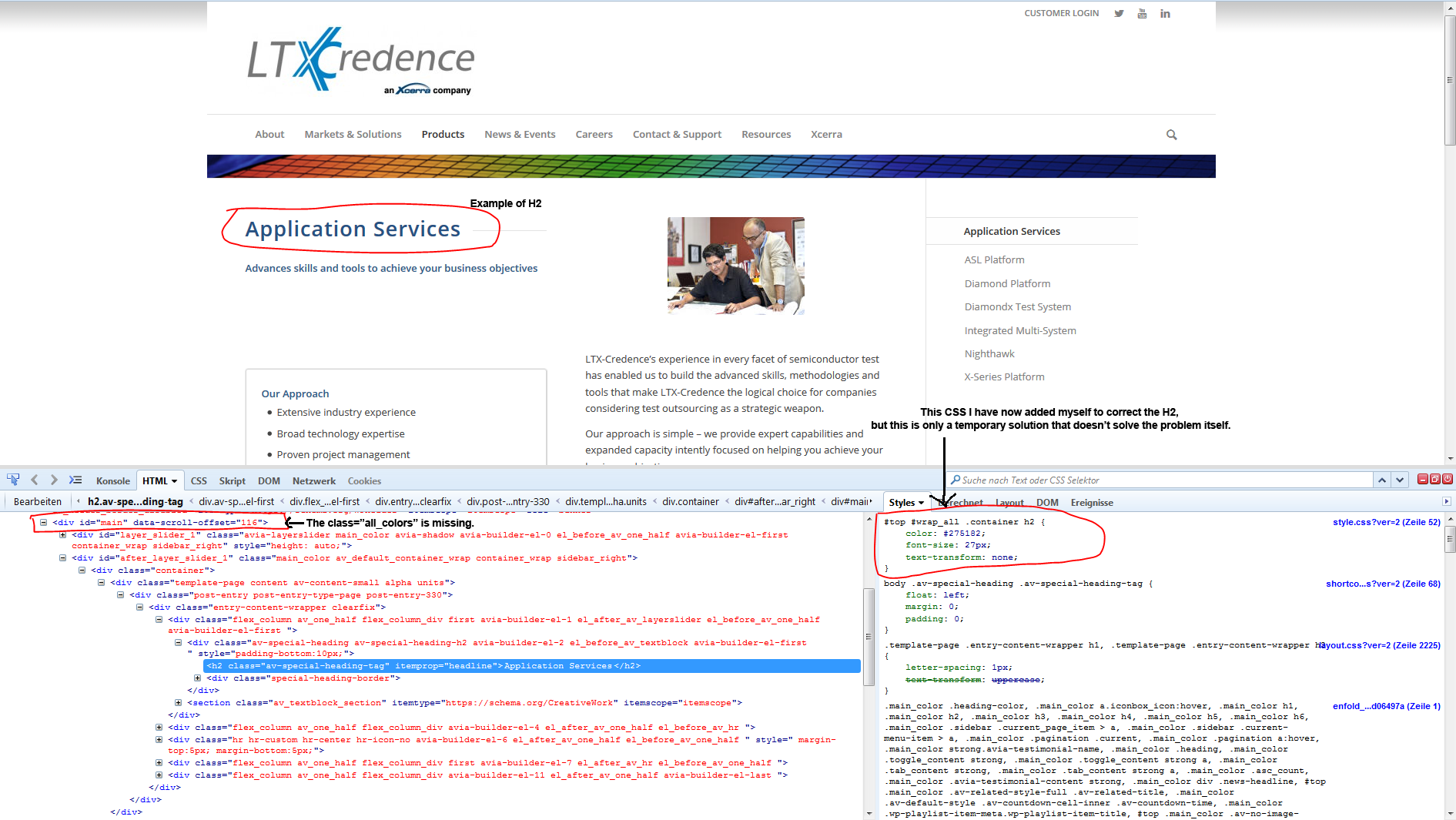Go back with Firebug's left arrow
Image resolution: width=1456 pixels, height=820 pixels.
click(35, 480)
